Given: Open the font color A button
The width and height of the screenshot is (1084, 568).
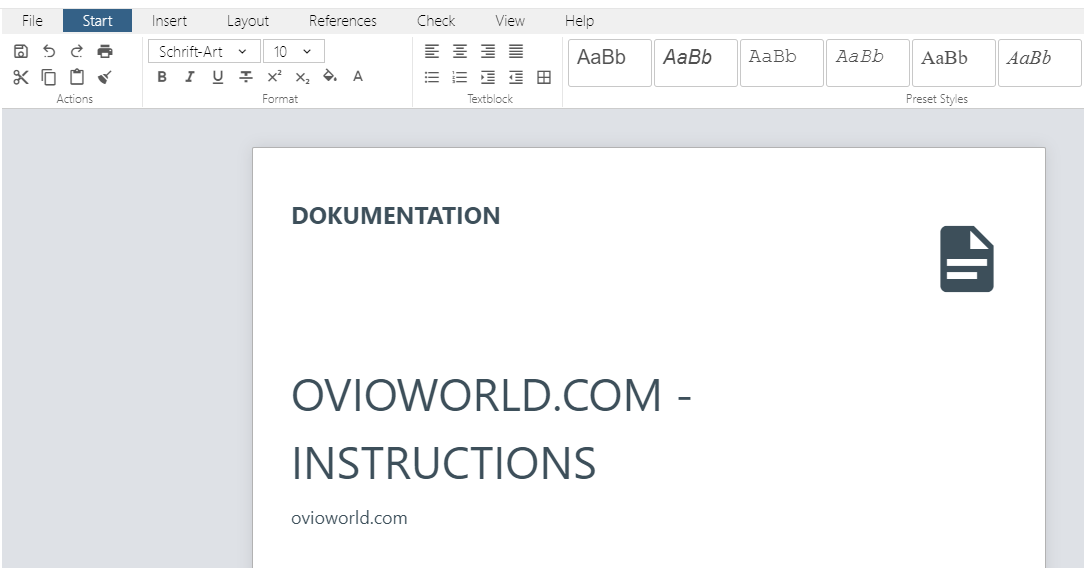Looking at the screenshot, I should click(x=357, y=77).
